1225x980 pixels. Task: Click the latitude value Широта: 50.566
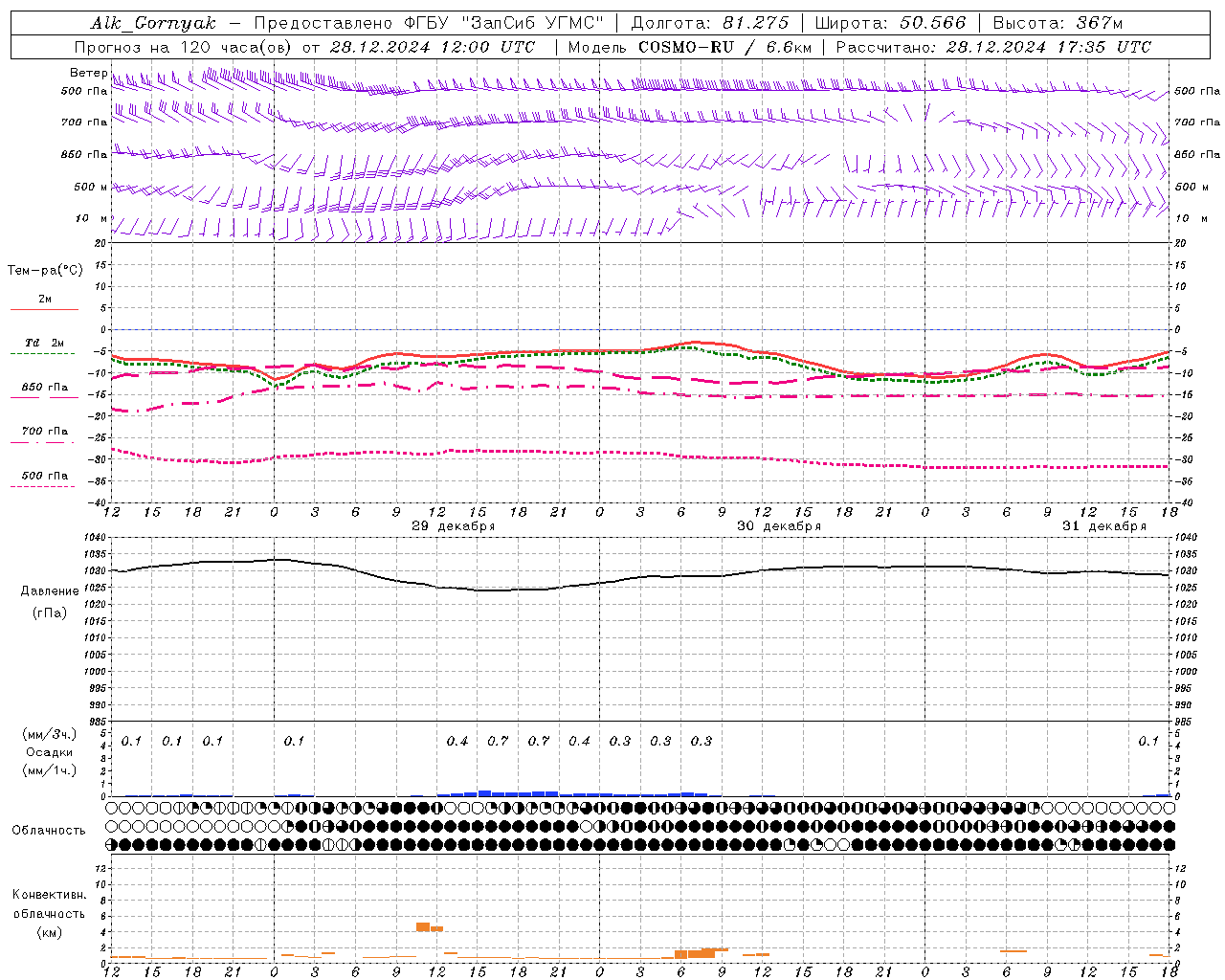(x=891, y=23)
